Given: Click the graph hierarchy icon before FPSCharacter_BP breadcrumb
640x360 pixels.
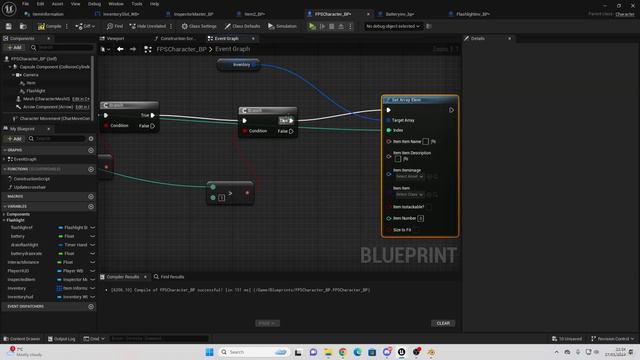Looking at the screenshot, I should coord(148,49).
